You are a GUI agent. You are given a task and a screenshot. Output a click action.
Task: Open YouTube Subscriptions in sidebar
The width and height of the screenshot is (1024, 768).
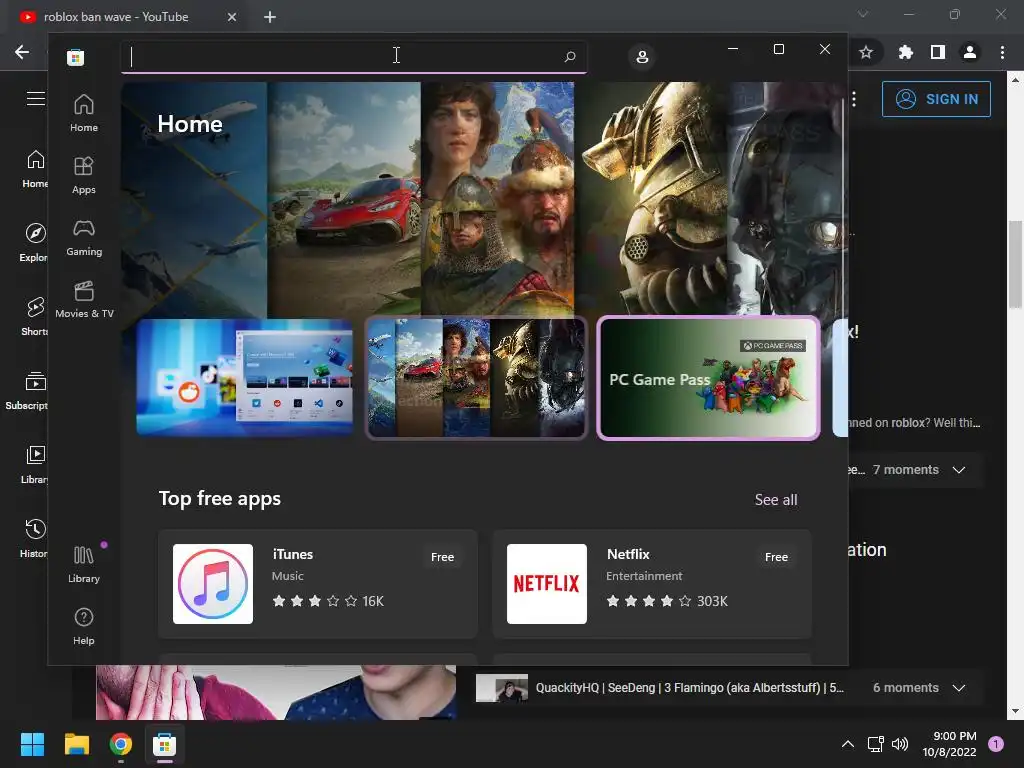pyautogui.click(x=26, y=391)
